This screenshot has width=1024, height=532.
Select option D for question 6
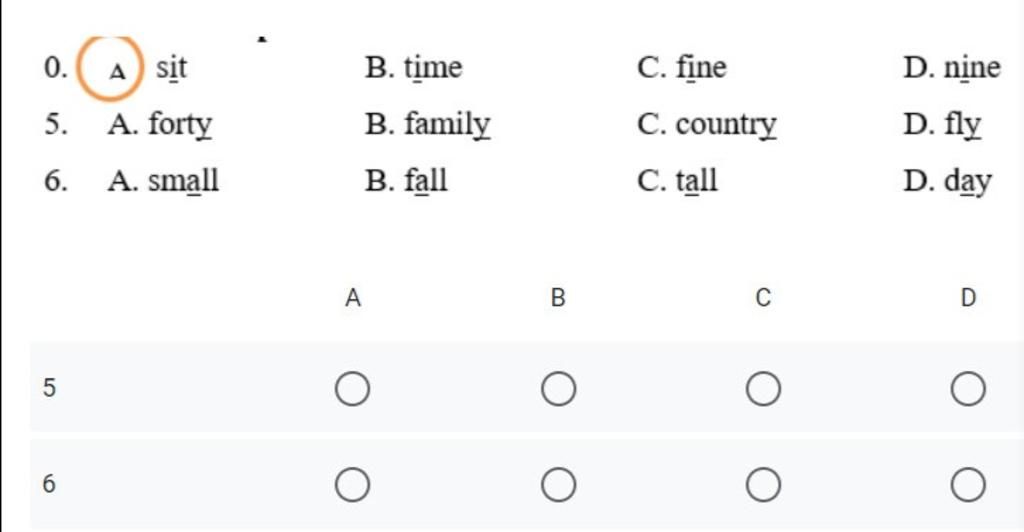tap(968, 485)
